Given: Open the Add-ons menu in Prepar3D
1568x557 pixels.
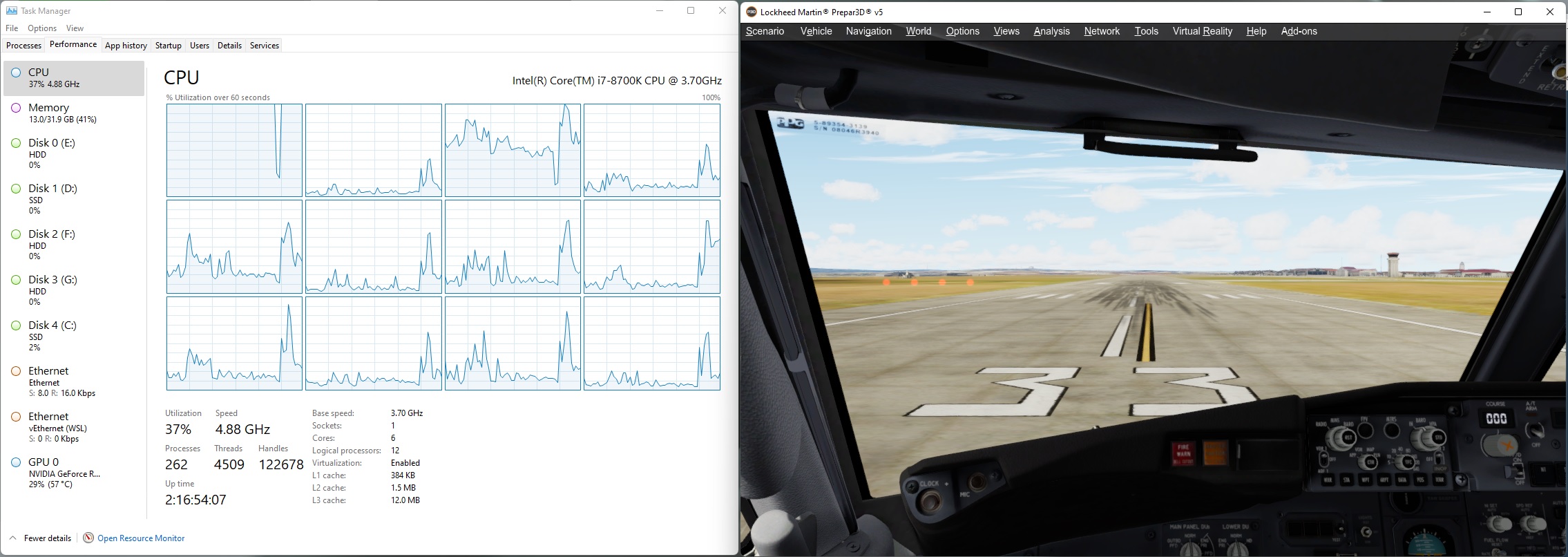Looking at the screenshot, I should click(1299, 31).
